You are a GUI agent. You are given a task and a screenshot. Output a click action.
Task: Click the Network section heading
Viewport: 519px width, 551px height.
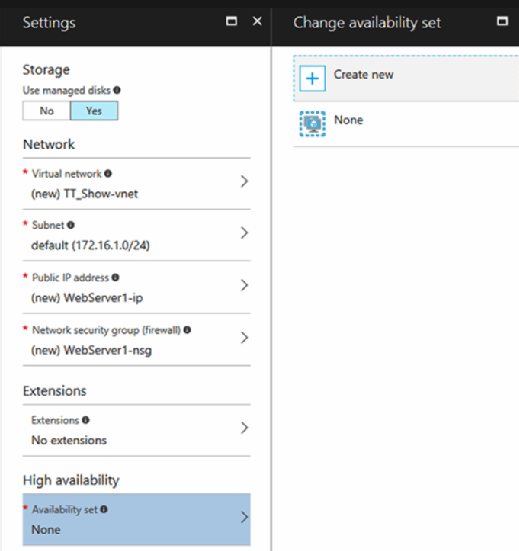tap(49, 144)
